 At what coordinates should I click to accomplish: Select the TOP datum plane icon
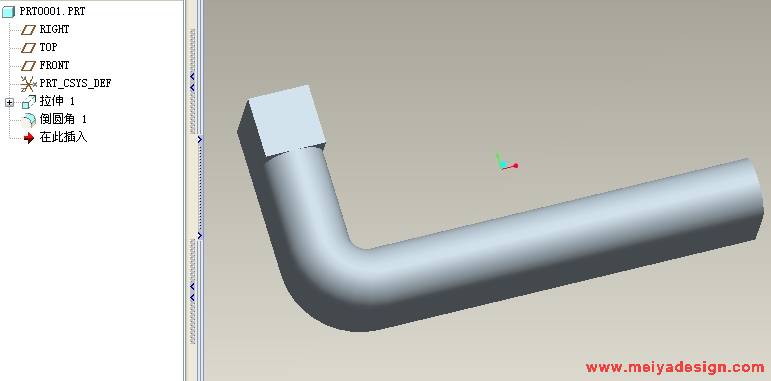click(x=29, y=48)
